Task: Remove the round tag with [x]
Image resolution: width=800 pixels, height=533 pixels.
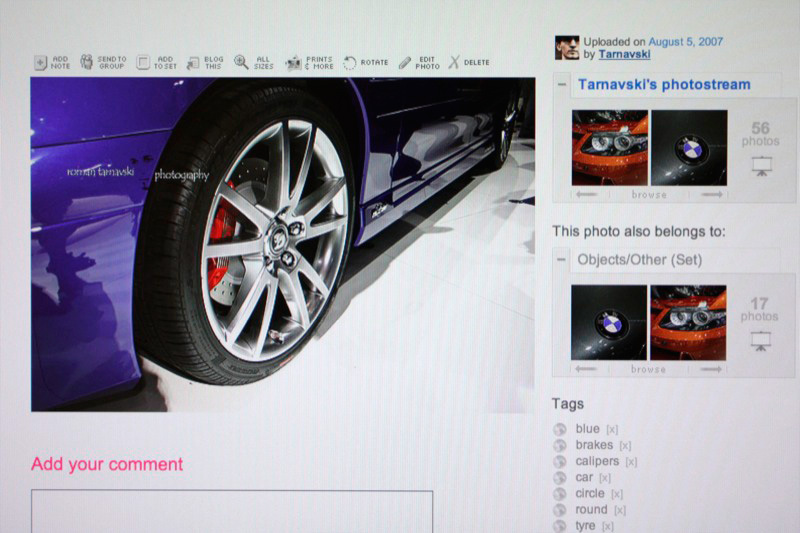Action: 620,511
